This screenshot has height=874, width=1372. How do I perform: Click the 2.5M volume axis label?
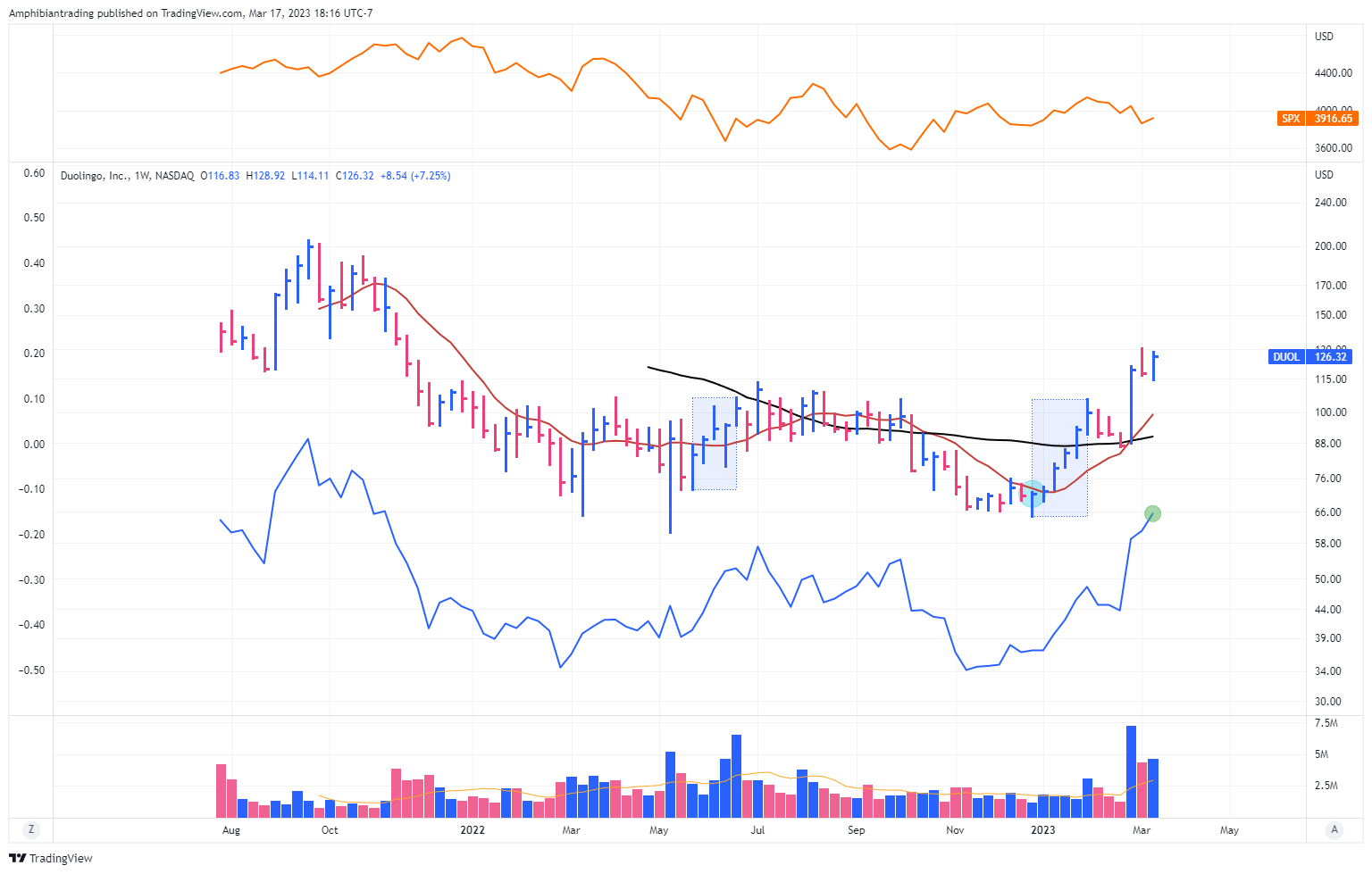tap(1326, 786)
